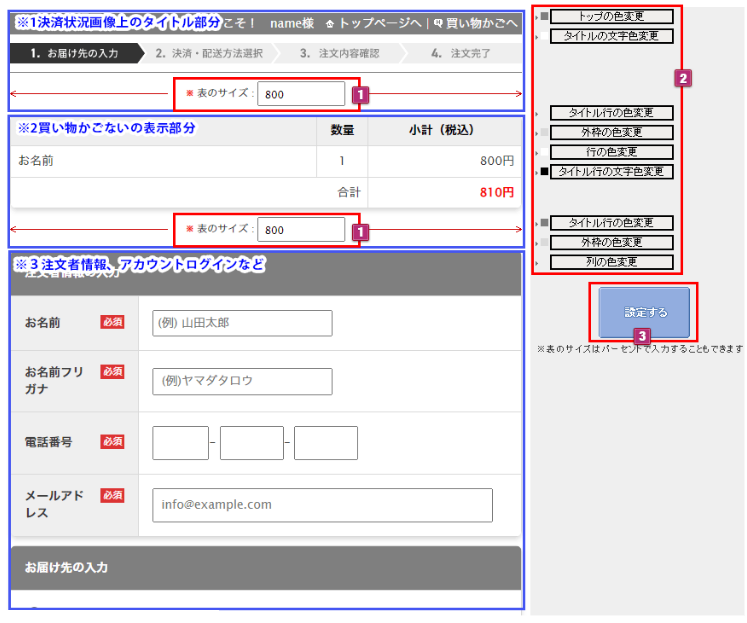This screenshot has width=747, height=623.
Task: Click the purple number 2 badge
Action: (683, 77)
